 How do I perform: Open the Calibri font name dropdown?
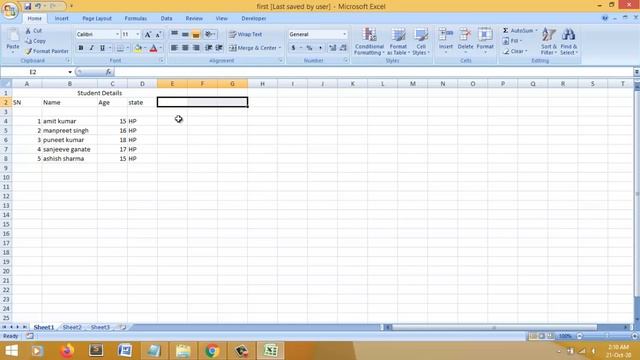(117, 35)
